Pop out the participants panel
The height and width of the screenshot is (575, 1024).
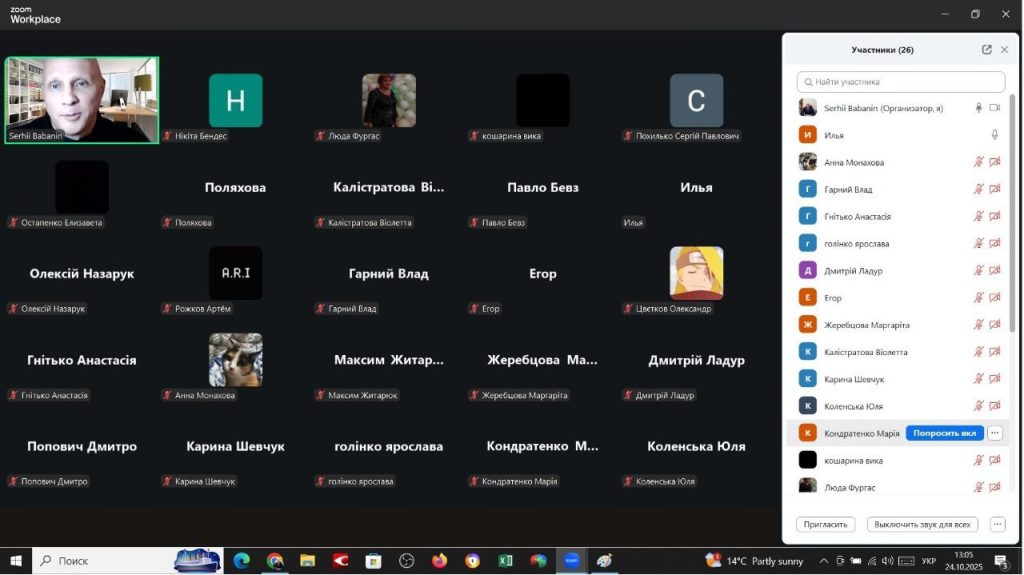(987, 50)
